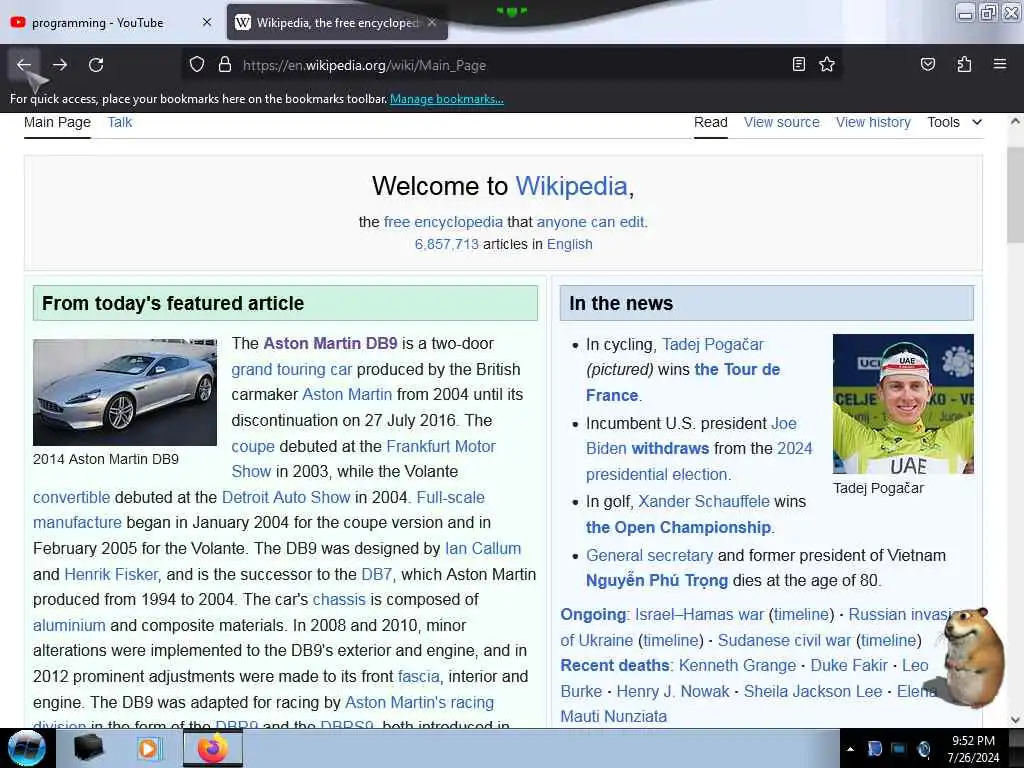Open the Wikipedia link in welcome heading
Screen dimensions: 1024x768
coord(571,187)
